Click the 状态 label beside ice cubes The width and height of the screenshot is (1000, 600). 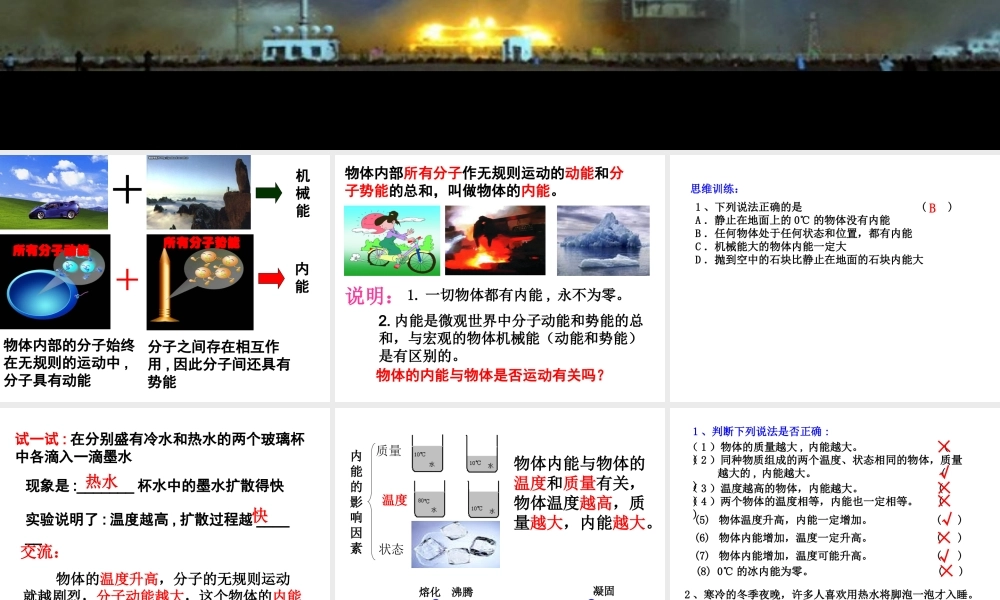(391, 549)
